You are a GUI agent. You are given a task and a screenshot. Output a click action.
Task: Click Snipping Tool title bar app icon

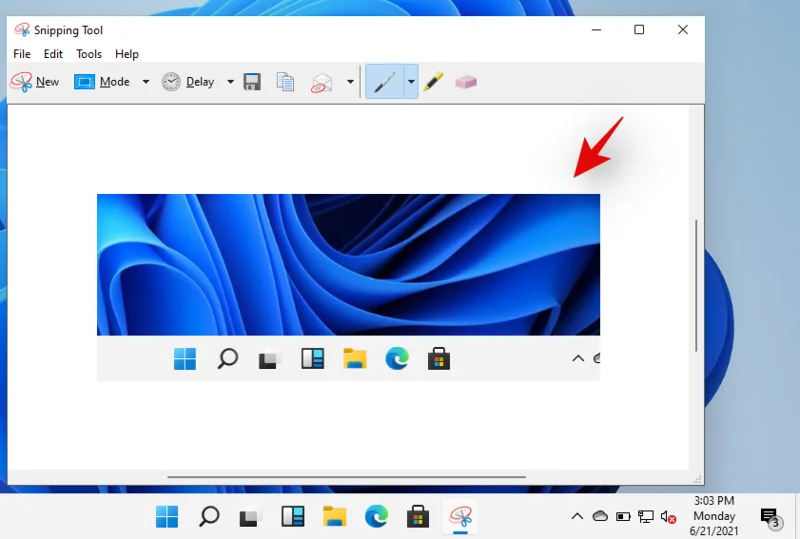tap(22, 30)
